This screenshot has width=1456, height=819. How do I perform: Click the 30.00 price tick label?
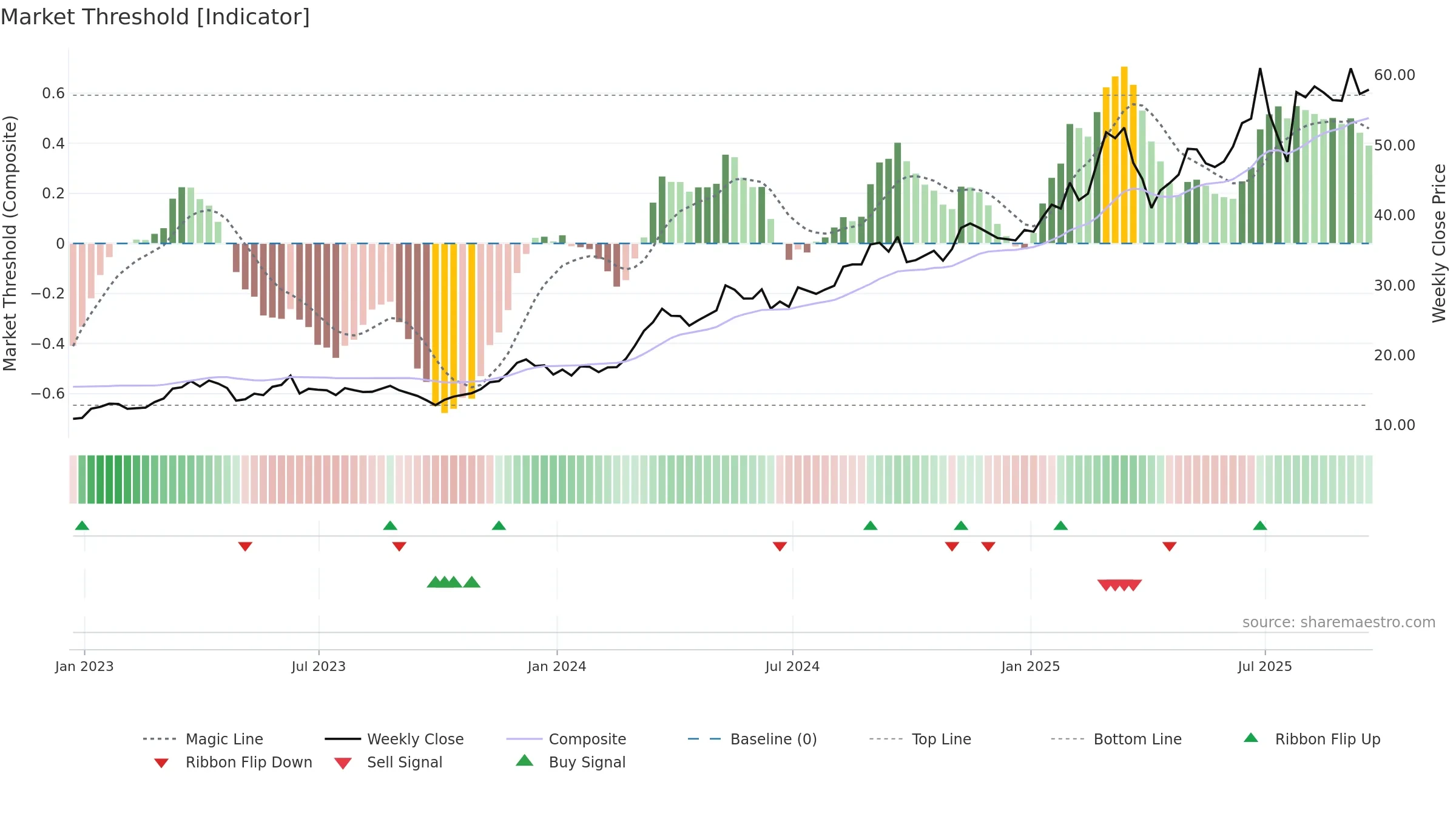(x=1395, y=286)
